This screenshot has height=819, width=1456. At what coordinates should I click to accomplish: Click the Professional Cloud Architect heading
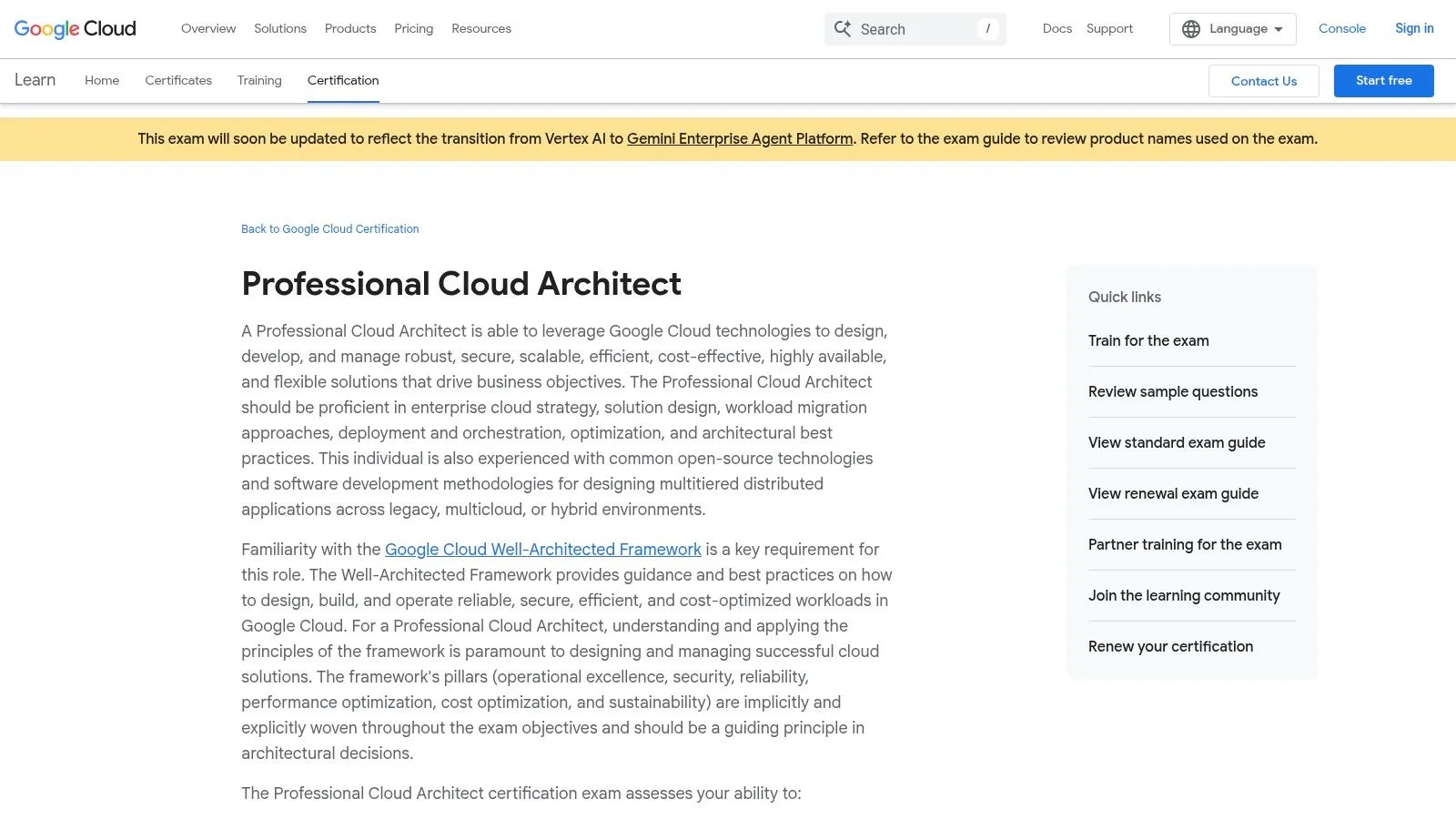[x=461, y=284]
